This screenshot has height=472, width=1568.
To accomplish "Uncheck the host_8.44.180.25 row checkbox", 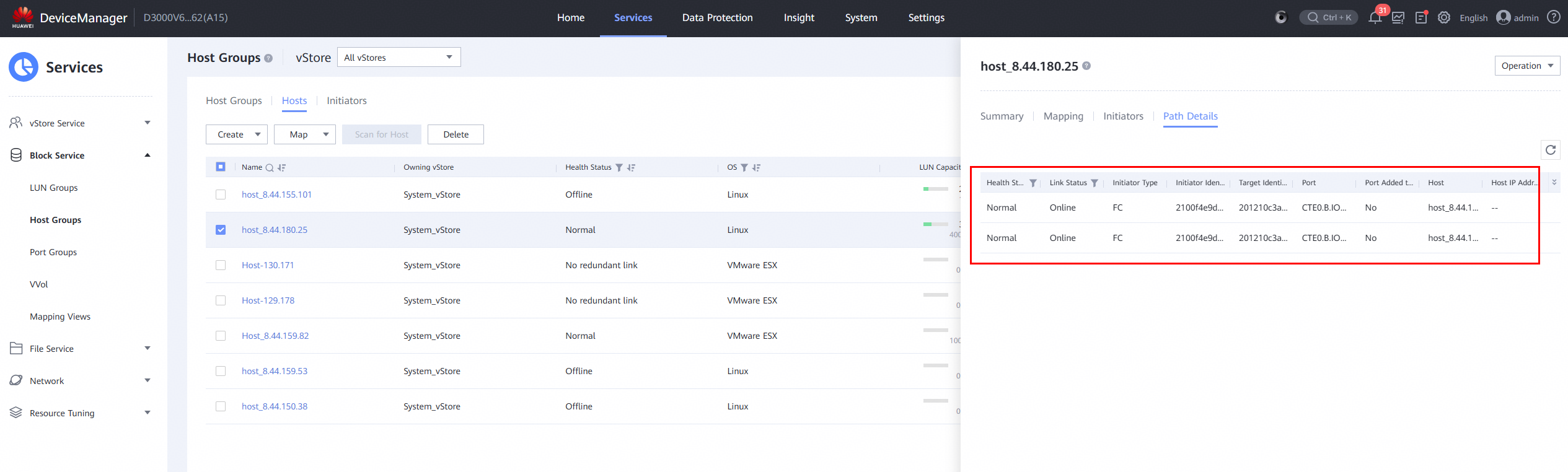I will click(221, 230).
